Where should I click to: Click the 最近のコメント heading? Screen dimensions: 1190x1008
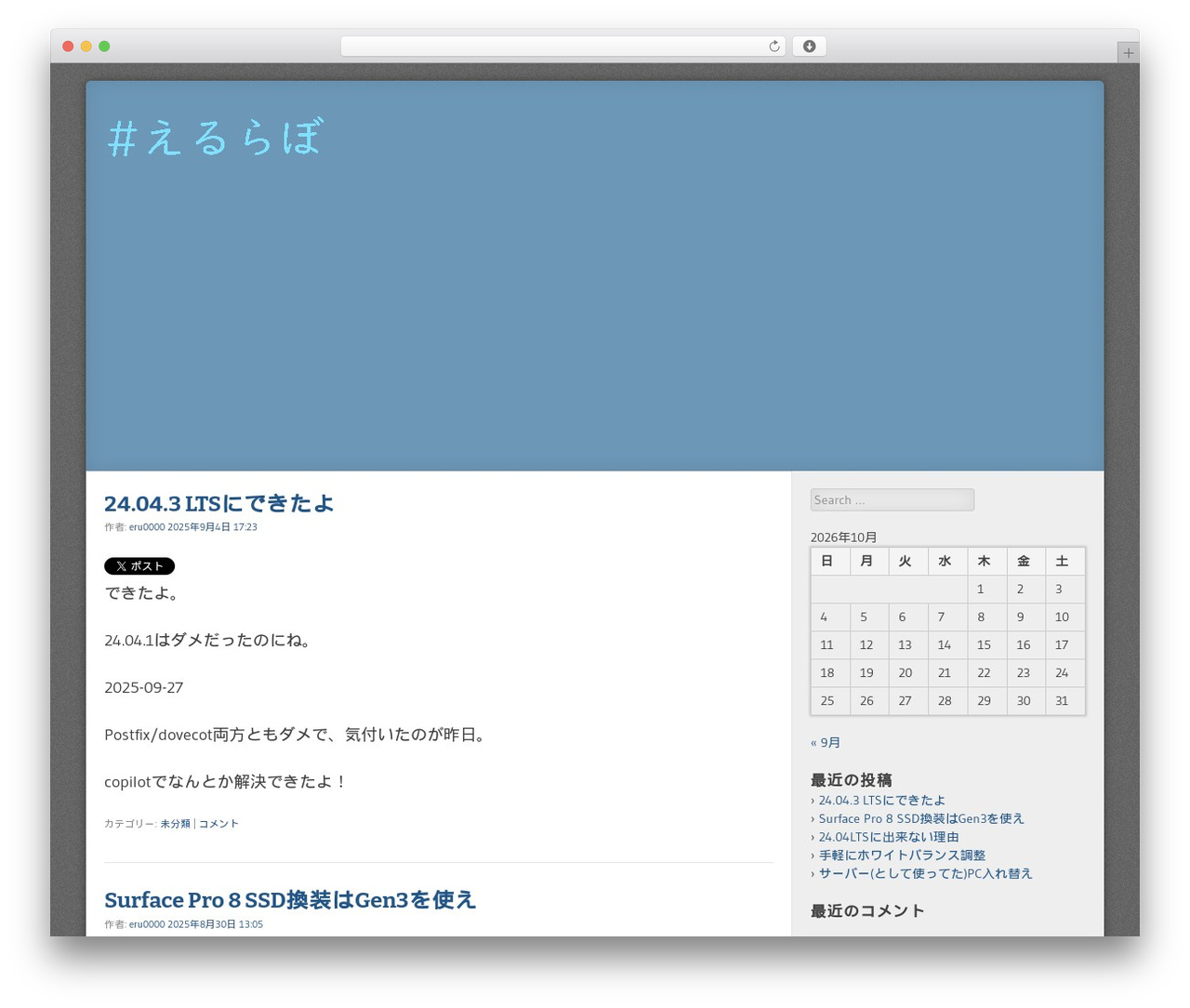(x=867, y=910)
